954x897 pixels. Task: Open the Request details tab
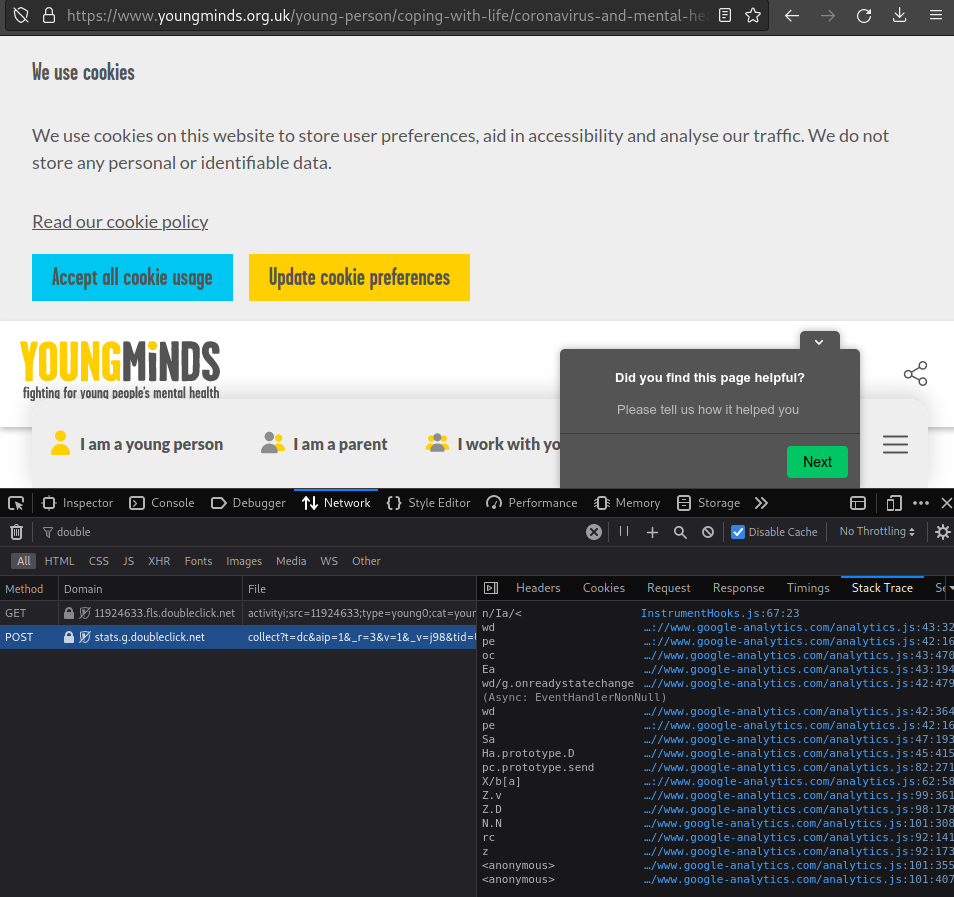pos(669,588)
